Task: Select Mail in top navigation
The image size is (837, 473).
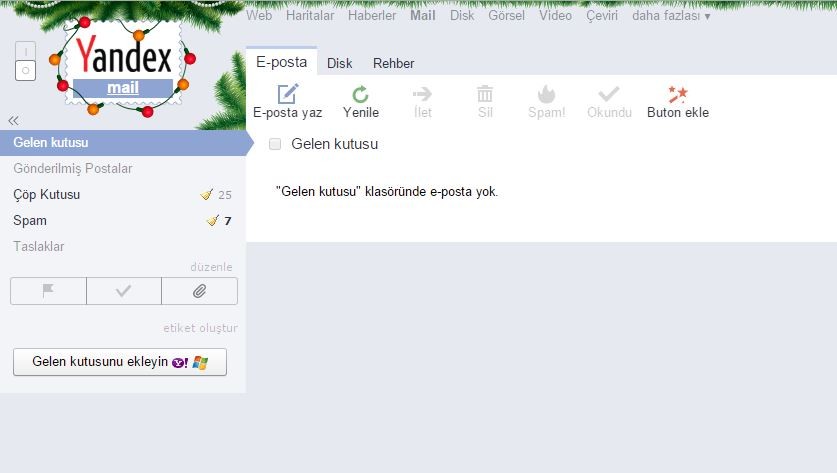Action: pyautogui.click(x=423, y=15)
